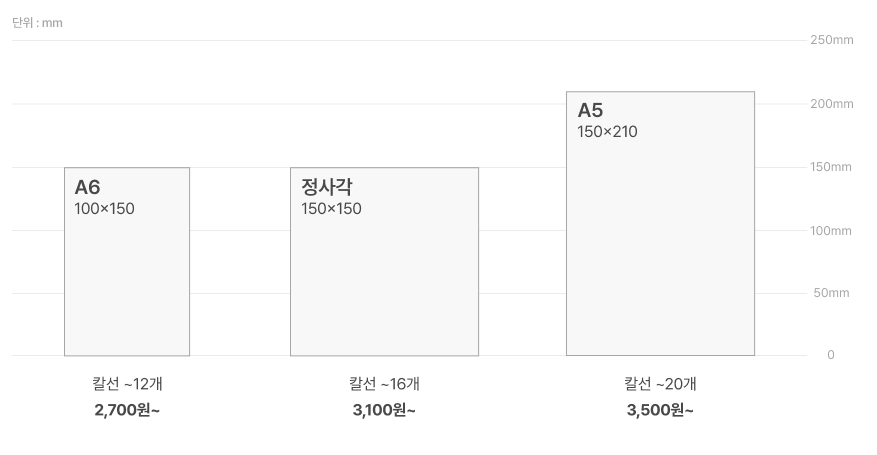
Task: Select the A5 150×210 size box
Action: 661,224
